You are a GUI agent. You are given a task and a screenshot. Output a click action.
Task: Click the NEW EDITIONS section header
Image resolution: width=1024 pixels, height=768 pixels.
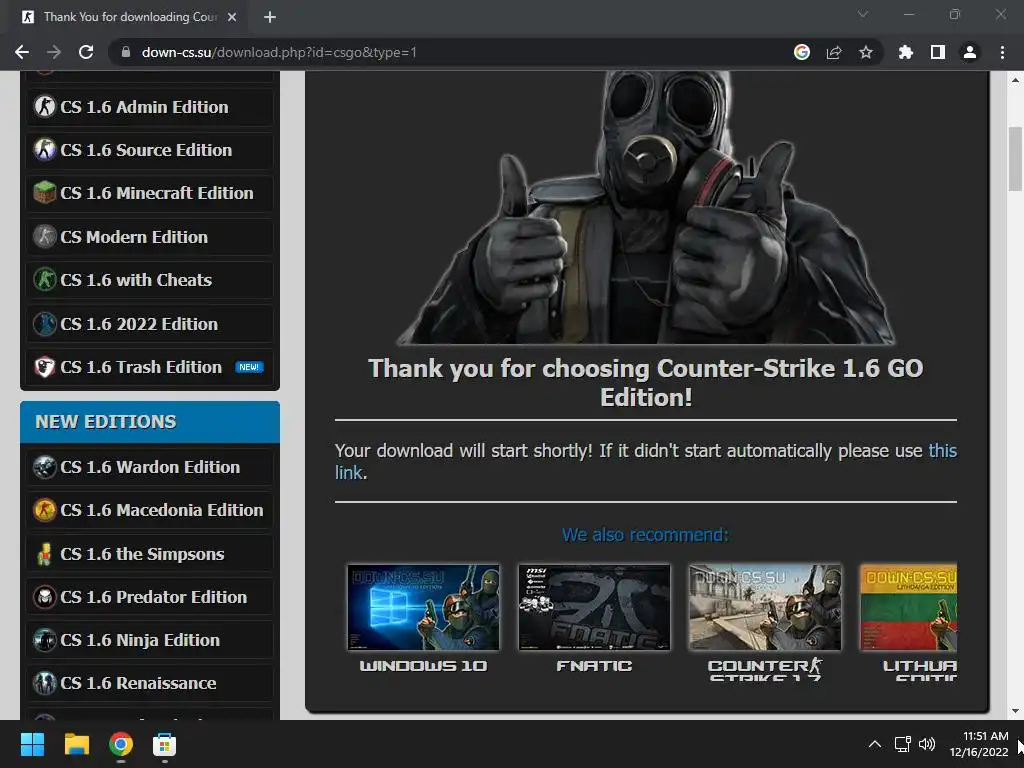[x=150, y=422]
